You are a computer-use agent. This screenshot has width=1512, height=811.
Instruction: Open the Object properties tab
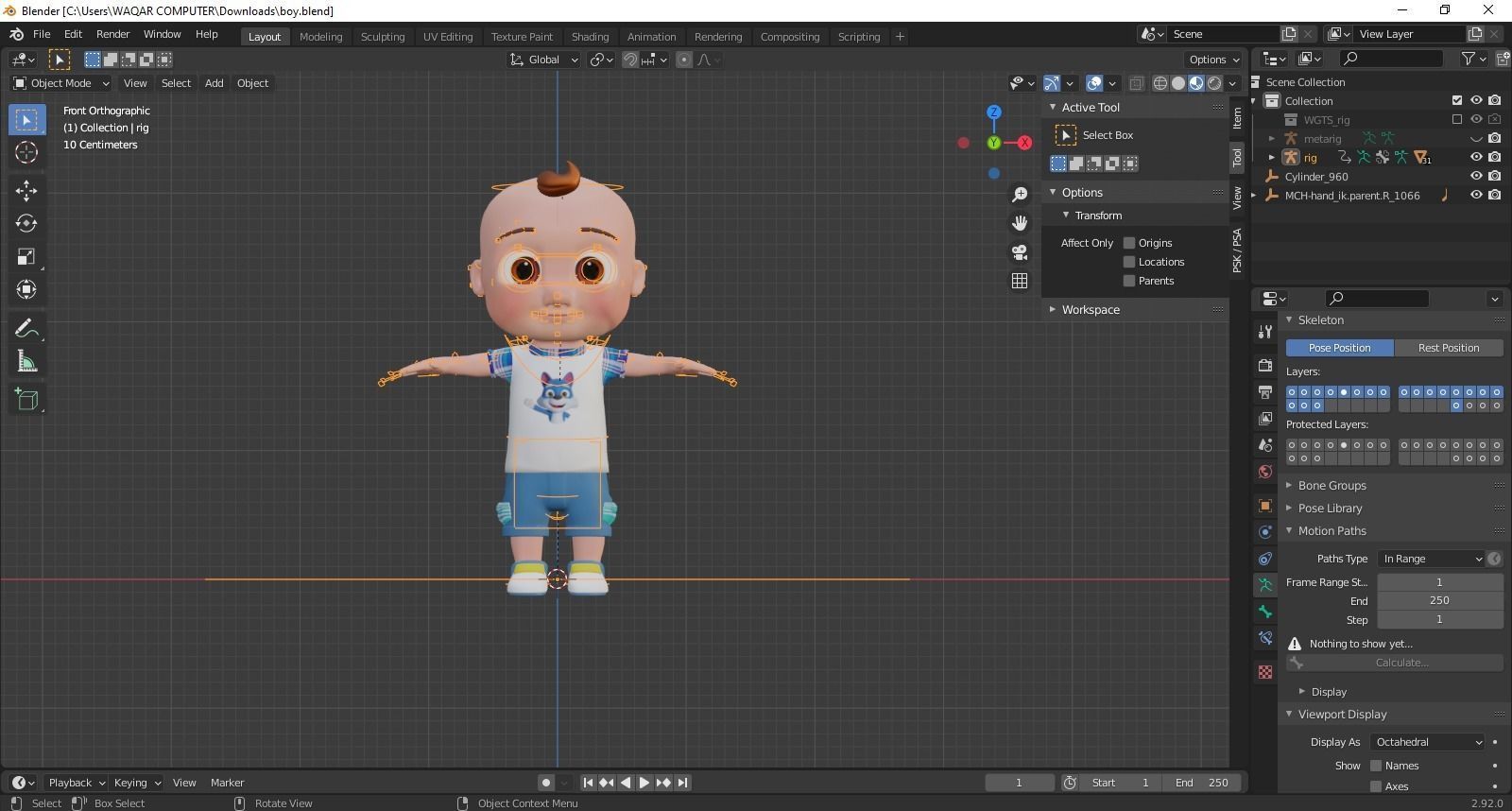[1265, 506]
